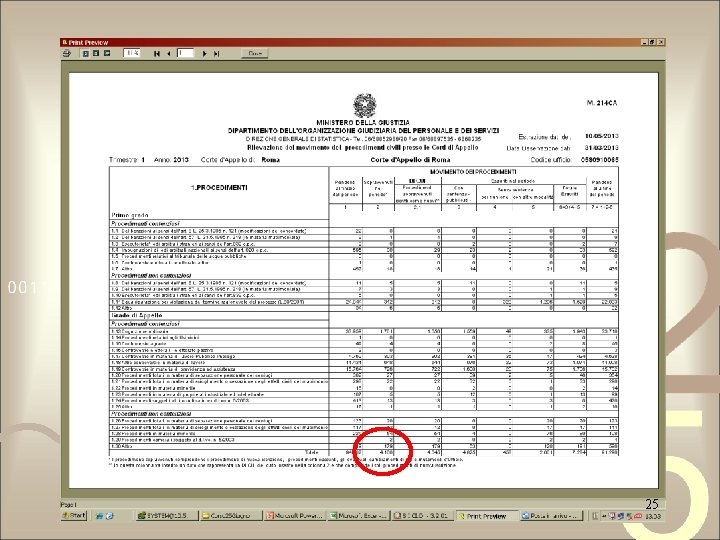Go to next page arrow

[204, 54]
